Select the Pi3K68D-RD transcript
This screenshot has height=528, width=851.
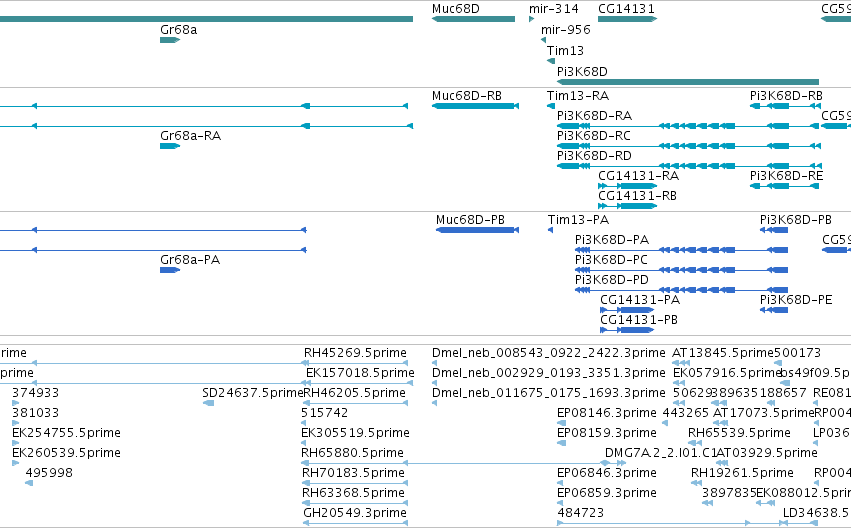tap(689, 166)
